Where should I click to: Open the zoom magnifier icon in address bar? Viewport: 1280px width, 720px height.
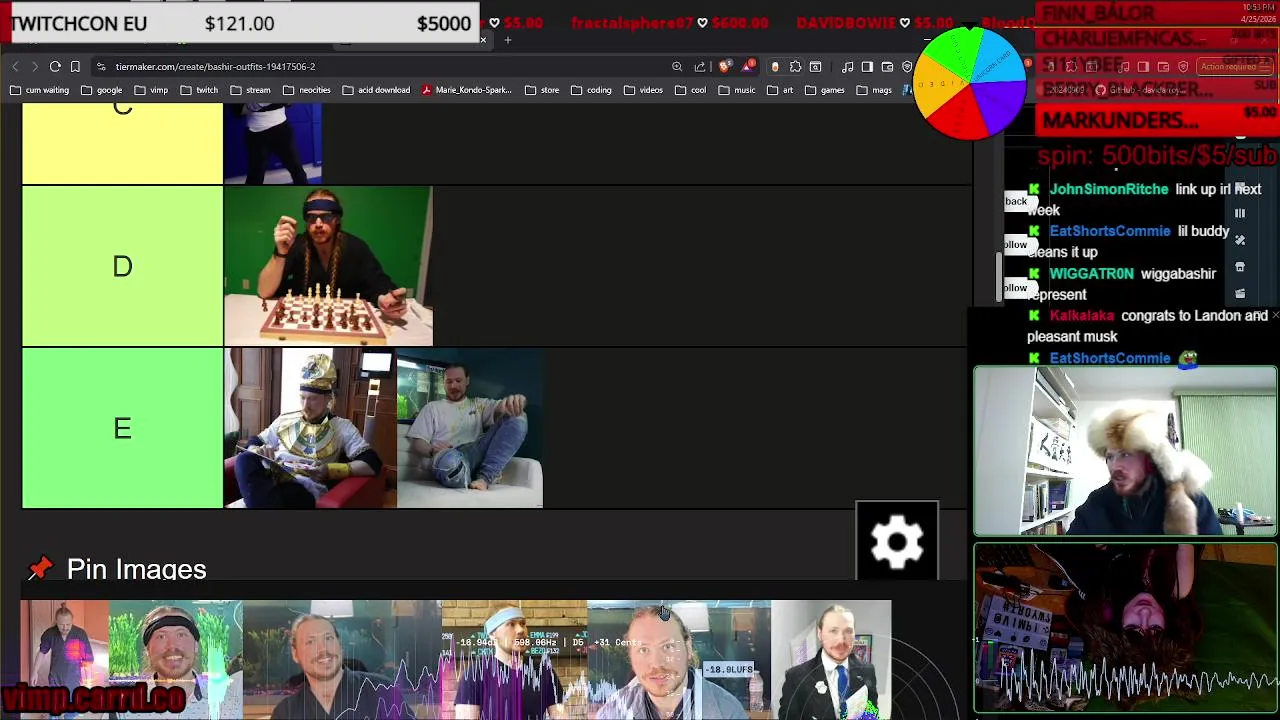click(x=677, y=67)
